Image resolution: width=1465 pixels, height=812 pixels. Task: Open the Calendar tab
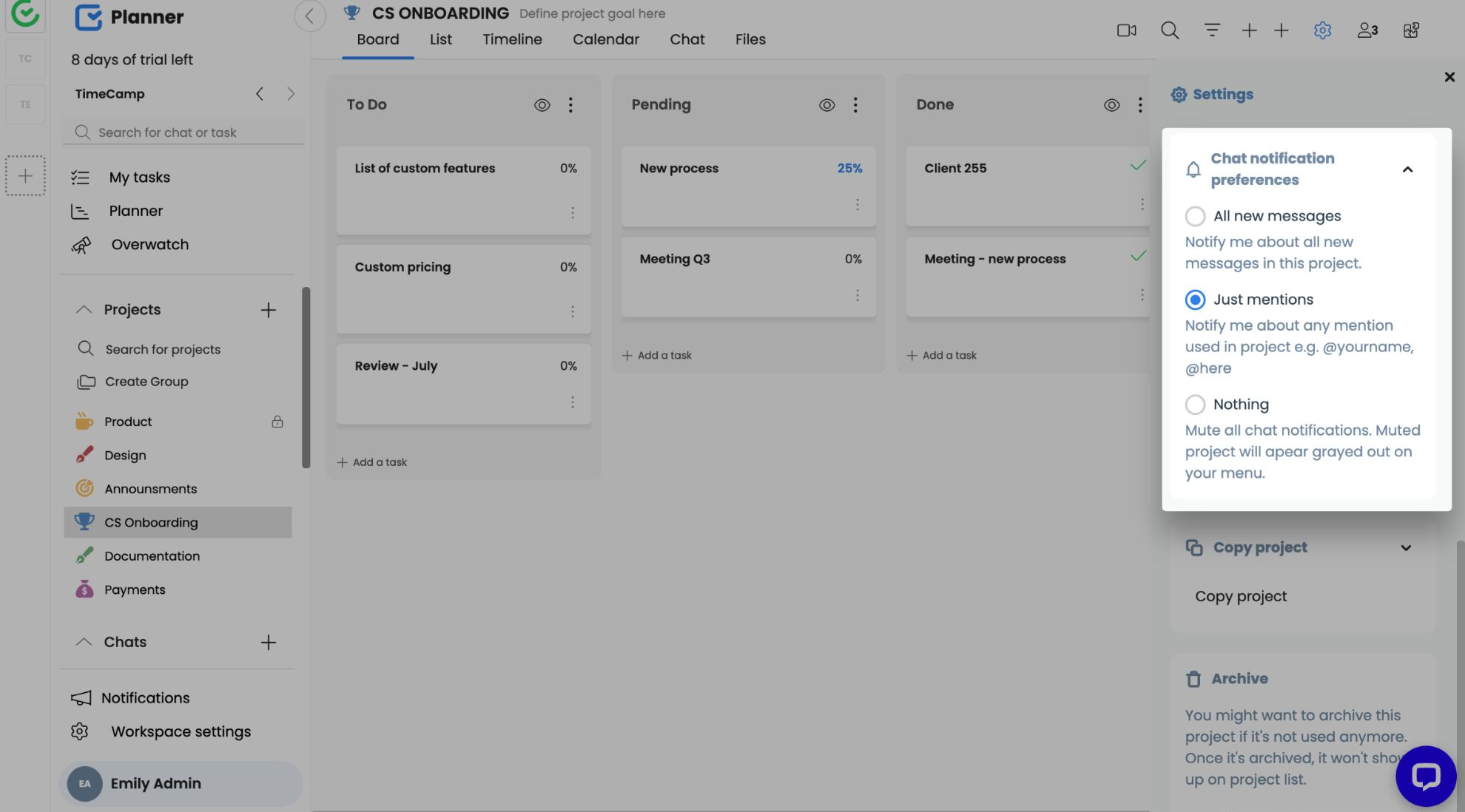coord(605,40)
